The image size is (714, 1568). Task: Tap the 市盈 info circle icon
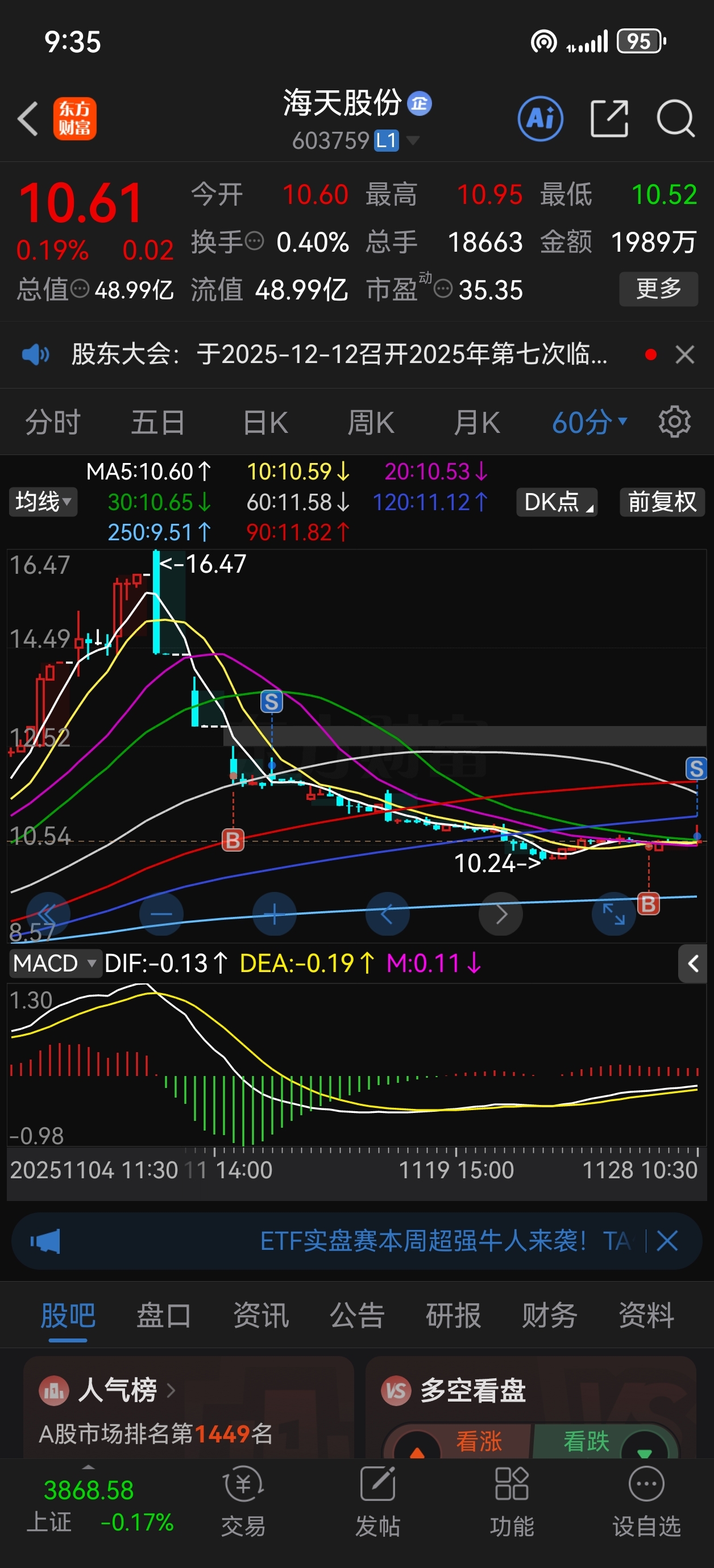pyautogui.click(x=443, y=289)
